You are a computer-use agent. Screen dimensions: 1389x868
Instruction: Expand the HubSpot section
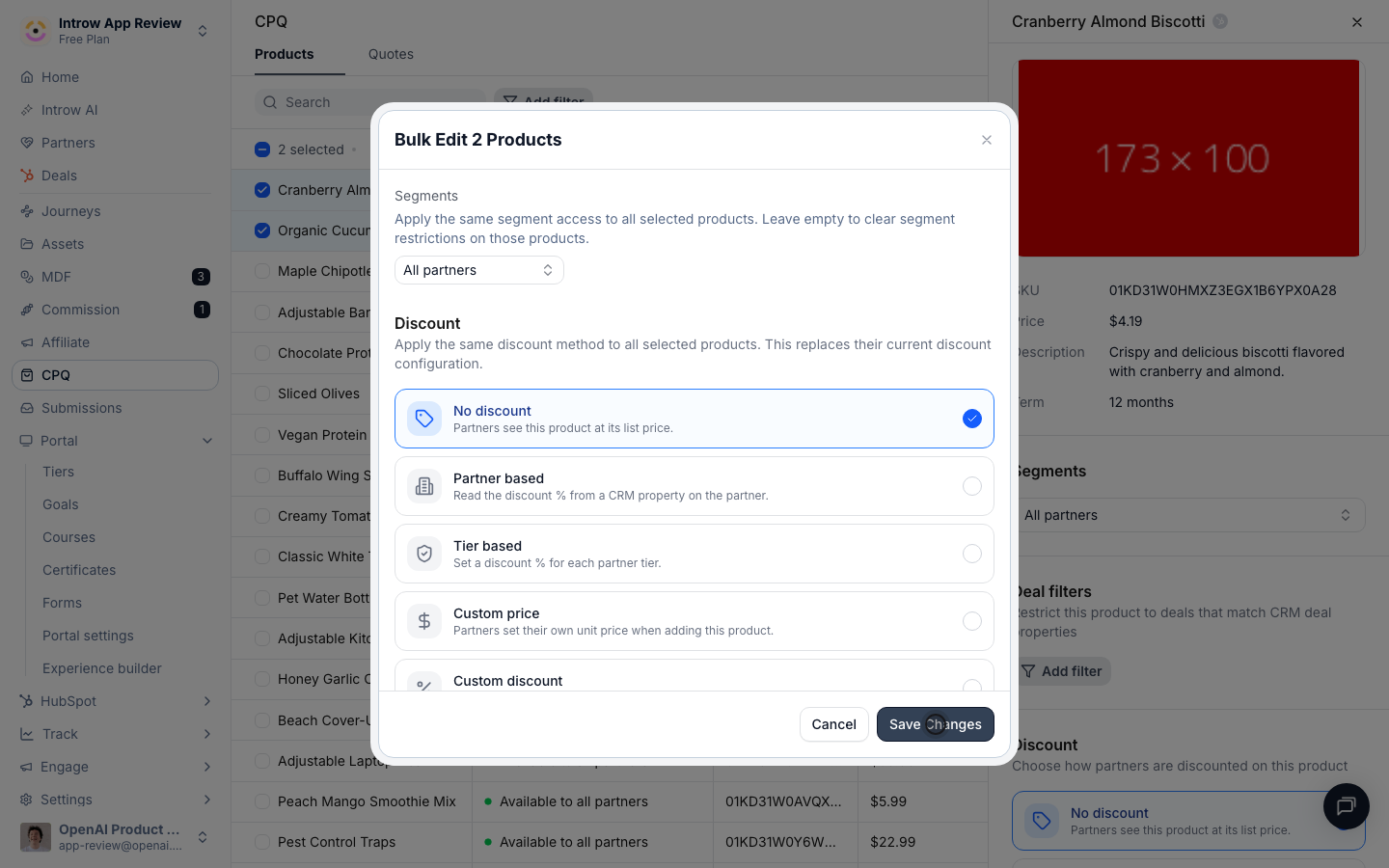point(207,701)
